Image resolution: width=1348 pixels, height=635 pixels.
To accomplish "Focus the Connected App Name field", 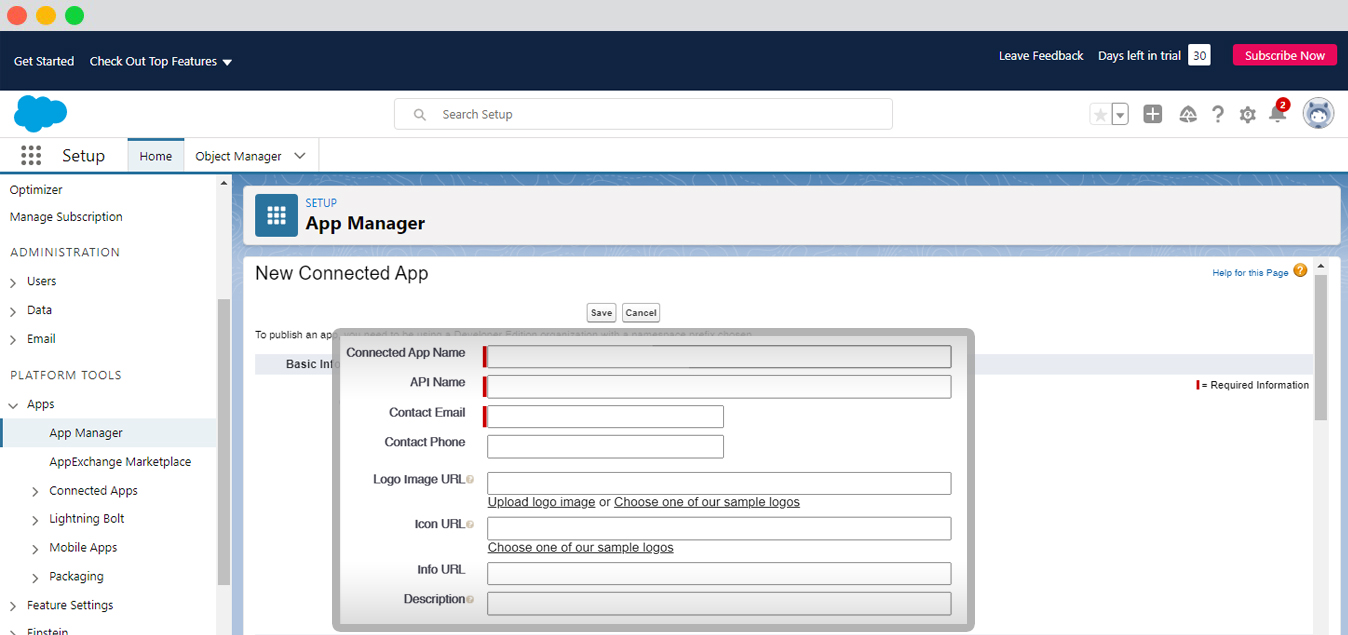I will 719,357.
